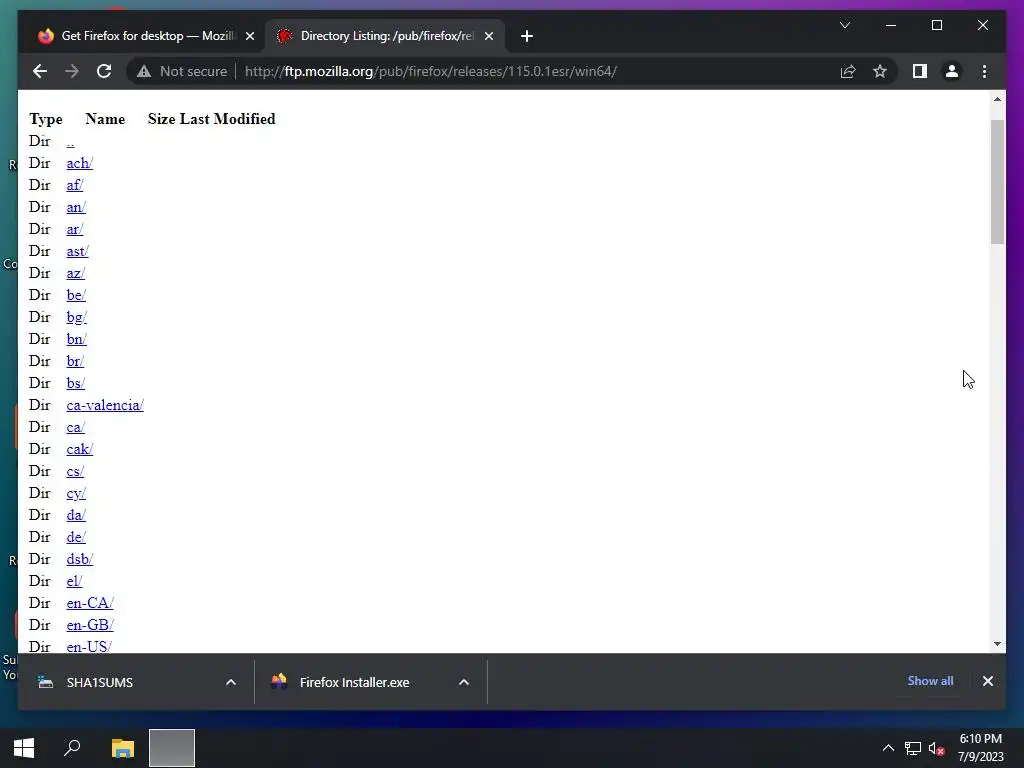
Task: Expand SHA1SUMS download options
Action: (x=231, y=682)
